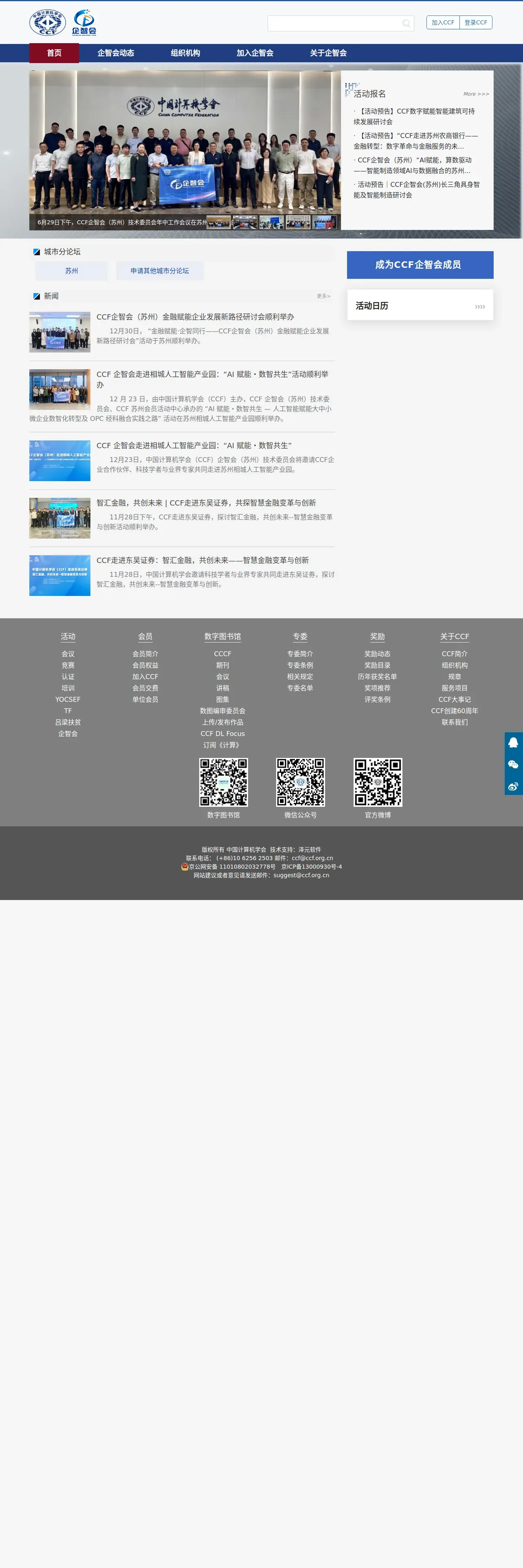Select first carousel thumbnail under banner
Screen dimensions: 523x1568
point(219,222)
